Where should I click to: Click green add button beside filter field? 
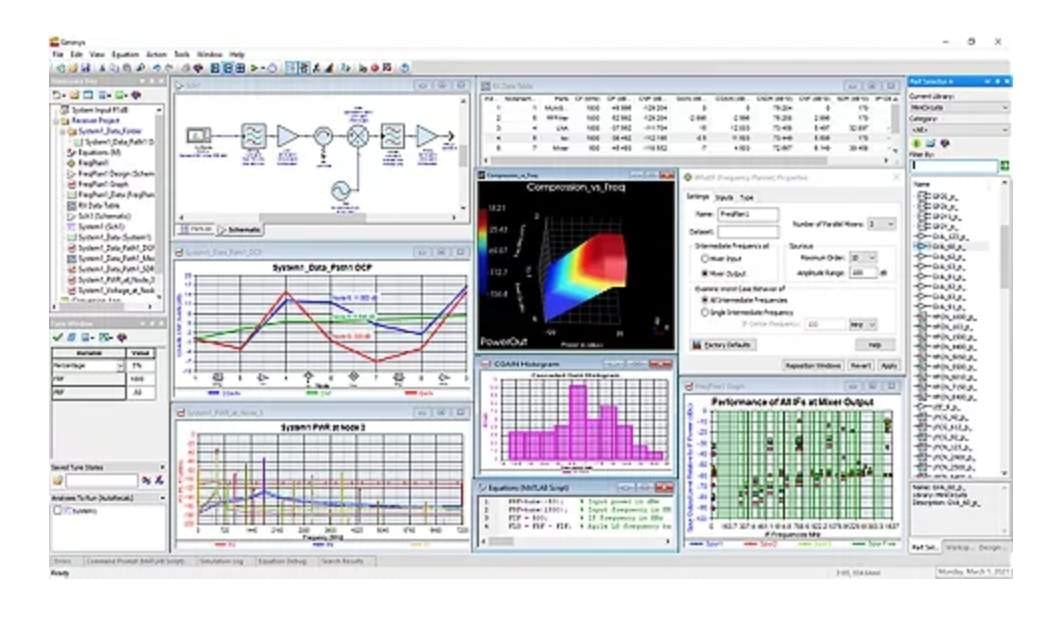(1004, 165)
